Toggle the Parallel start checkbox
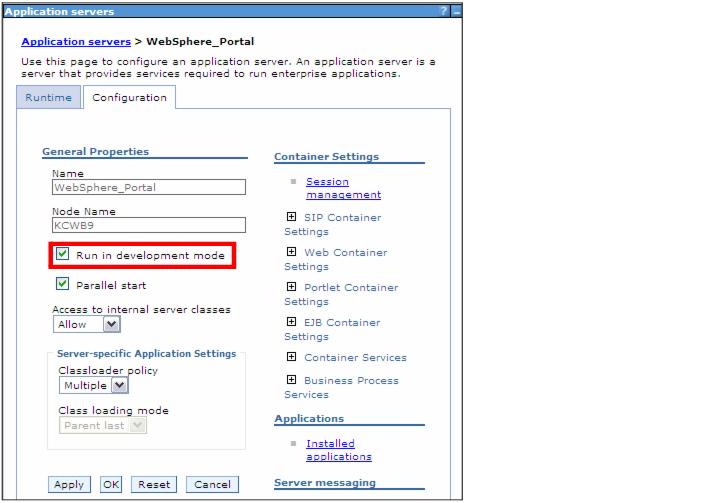This screenshot has width=711, height=503. [63, 284]
